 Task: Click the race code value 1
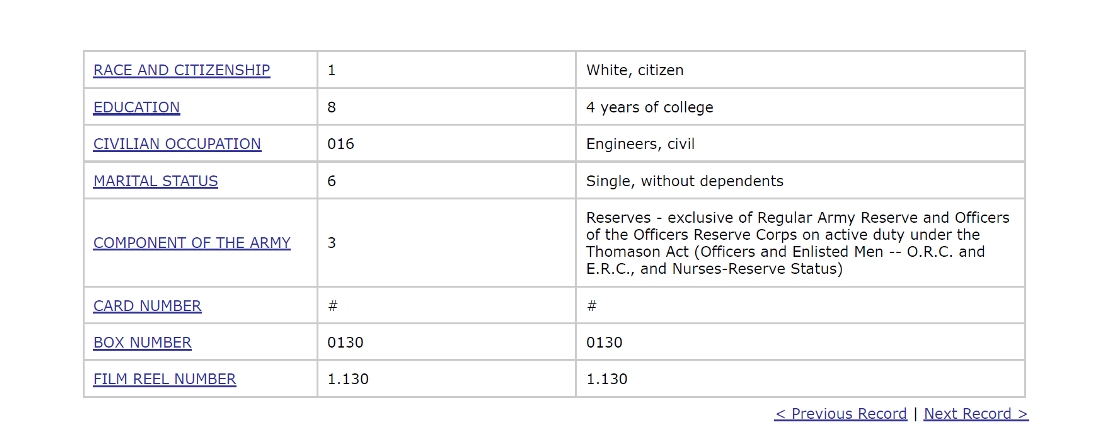click(x=331, y=70)
